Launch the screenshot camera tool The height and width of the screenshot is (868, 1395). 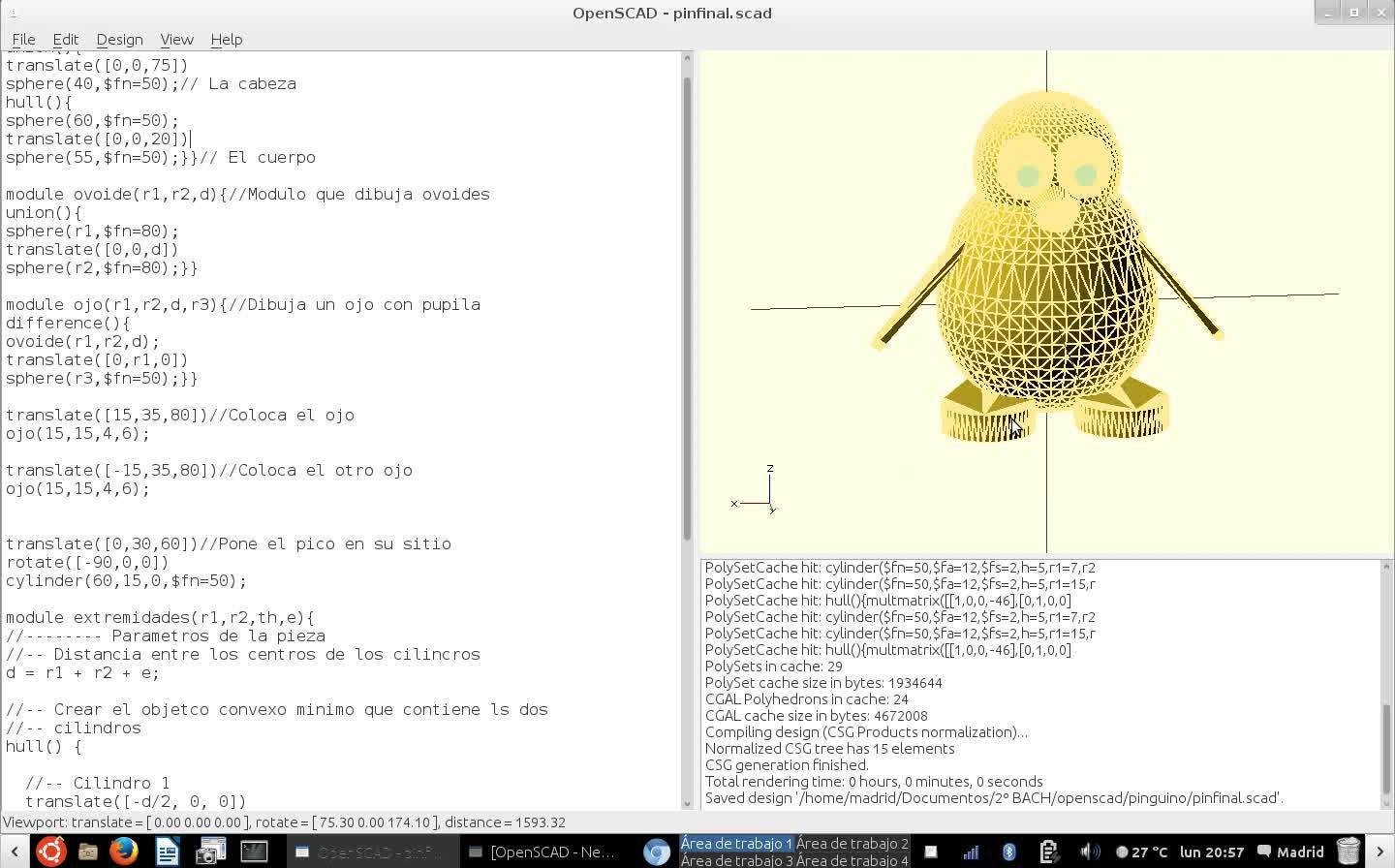(x=210, y=852)
